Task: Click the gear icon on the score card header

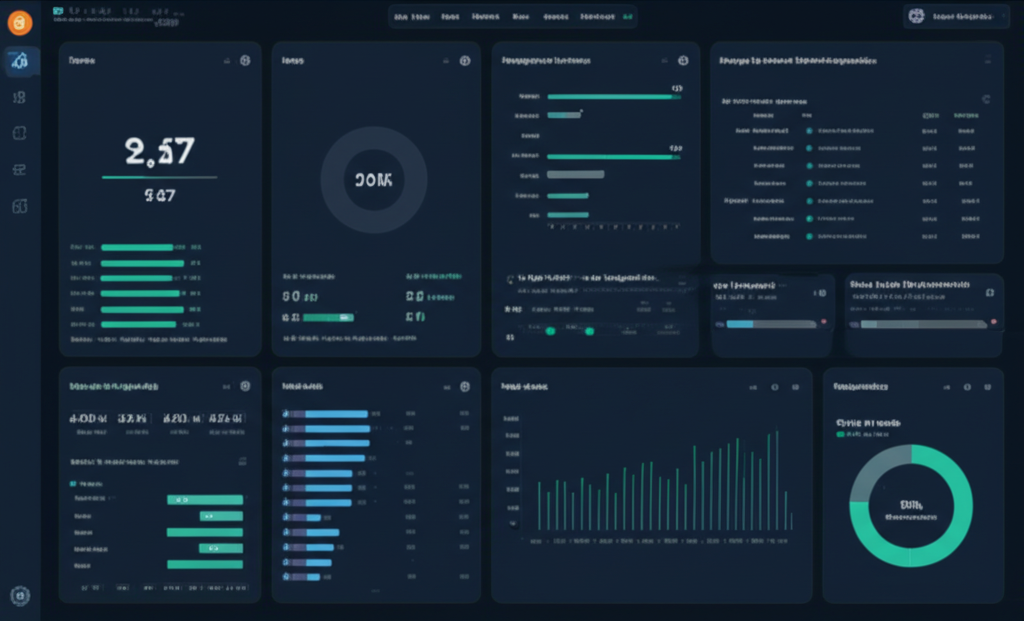Action: (x=245, y=60)
